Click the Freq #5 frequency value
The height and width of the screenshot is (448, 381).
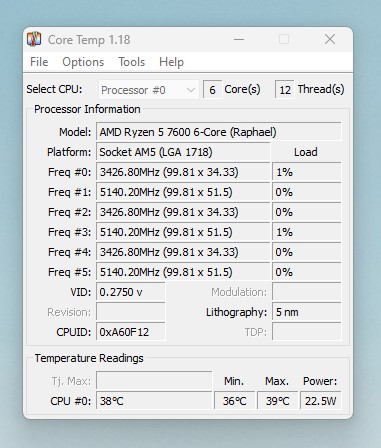coord(183,272)
